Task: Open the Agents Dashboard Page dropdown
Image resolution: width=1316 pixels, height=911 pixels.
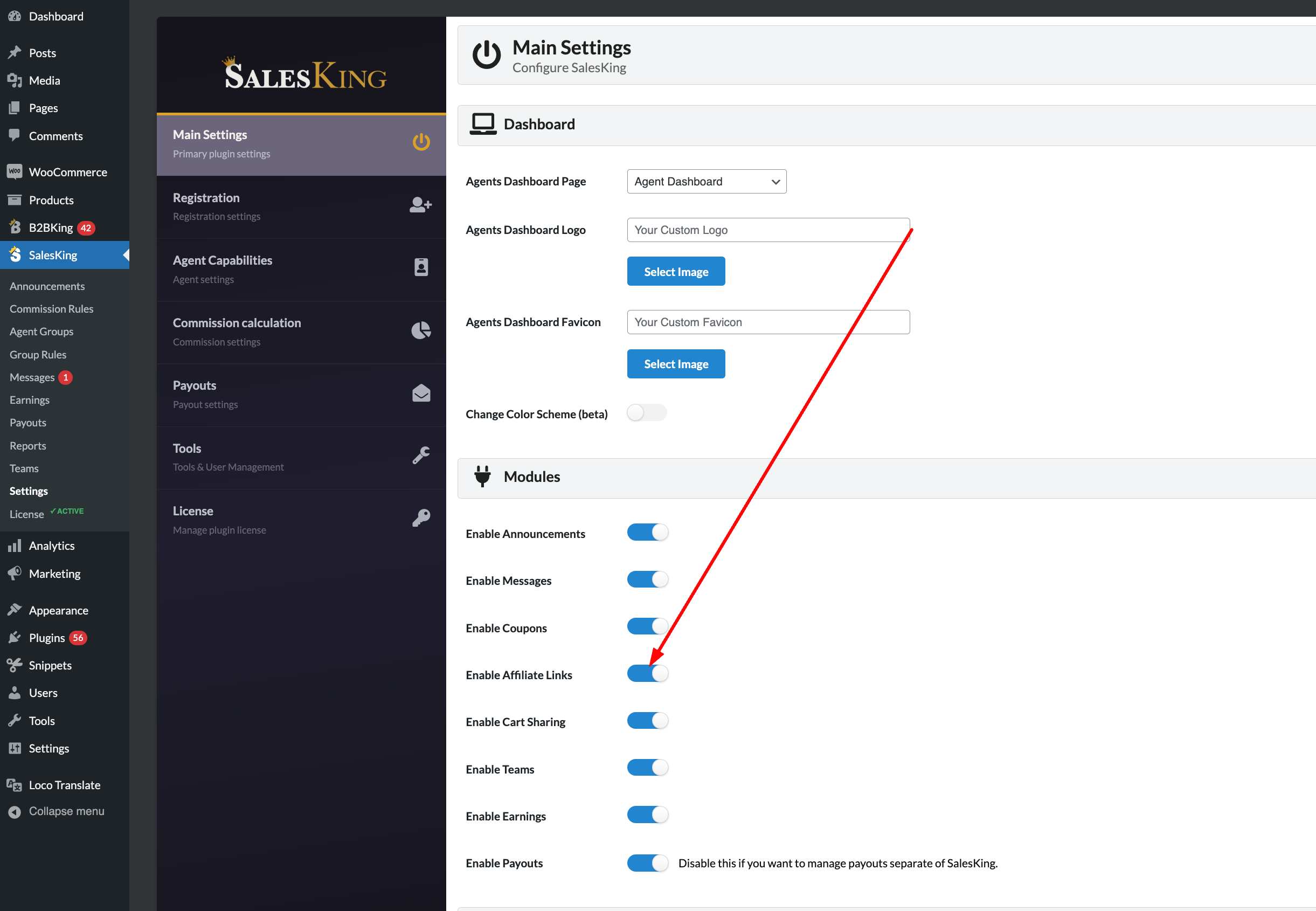Action: 707,182
